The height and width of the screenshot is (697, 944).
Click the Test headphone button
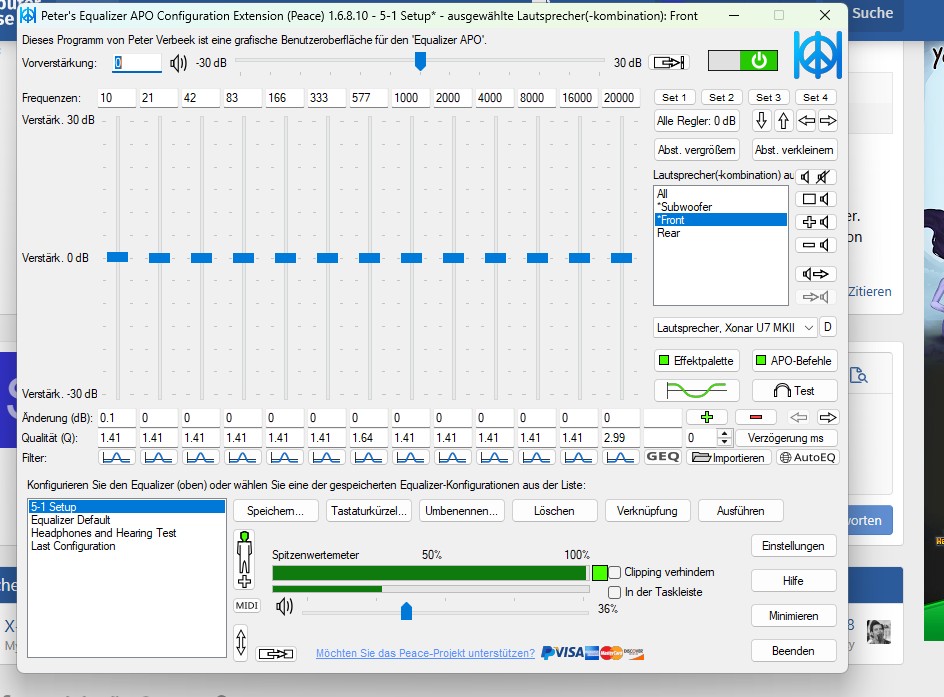click(x=795, y=391)
